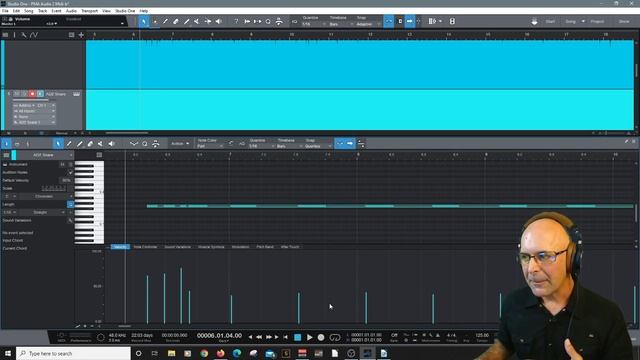
Task: Select the editor Paint tool
Action: pos(80,144)
